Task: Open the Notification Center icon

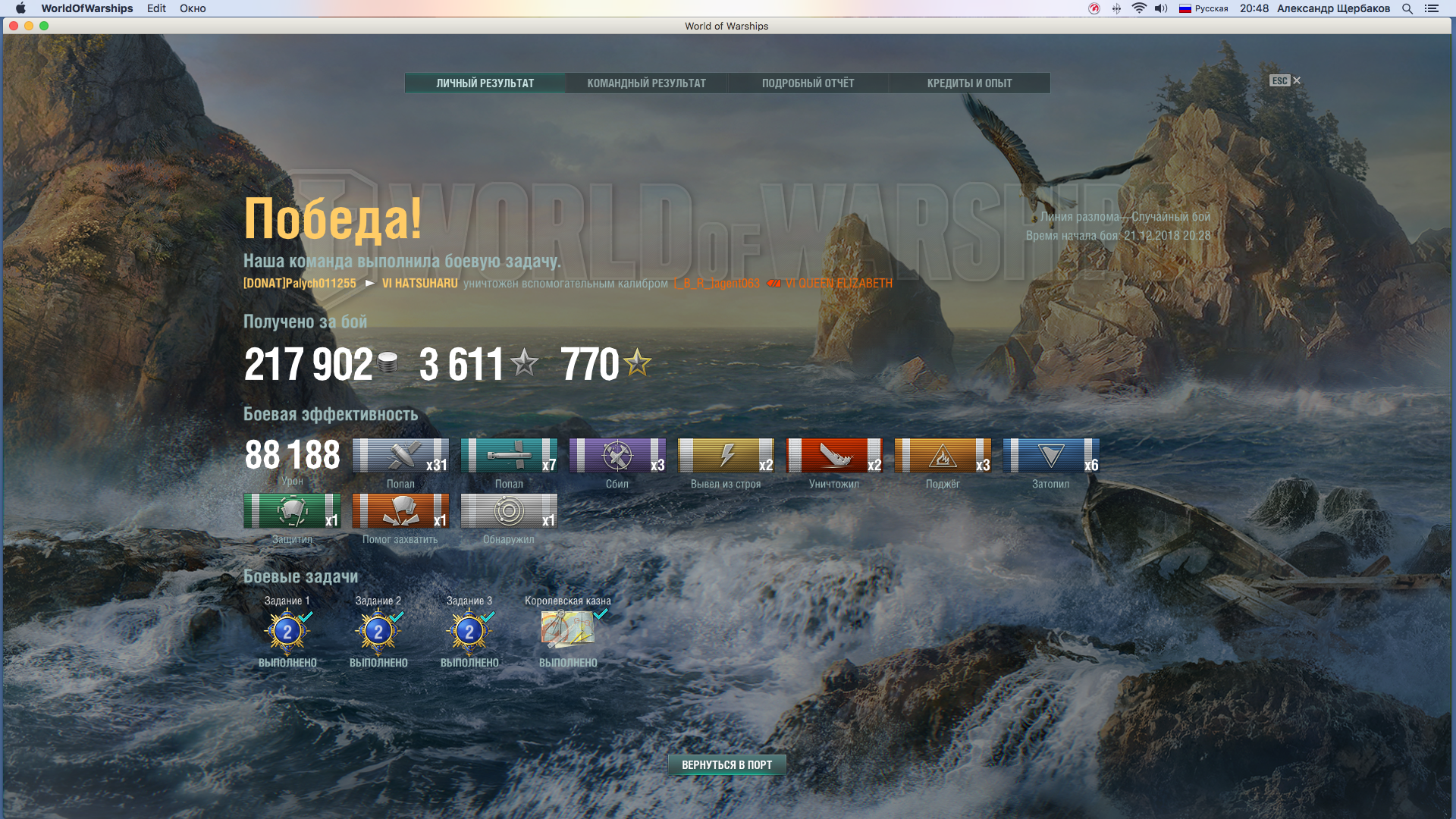Action: (x=1432, y=8)
